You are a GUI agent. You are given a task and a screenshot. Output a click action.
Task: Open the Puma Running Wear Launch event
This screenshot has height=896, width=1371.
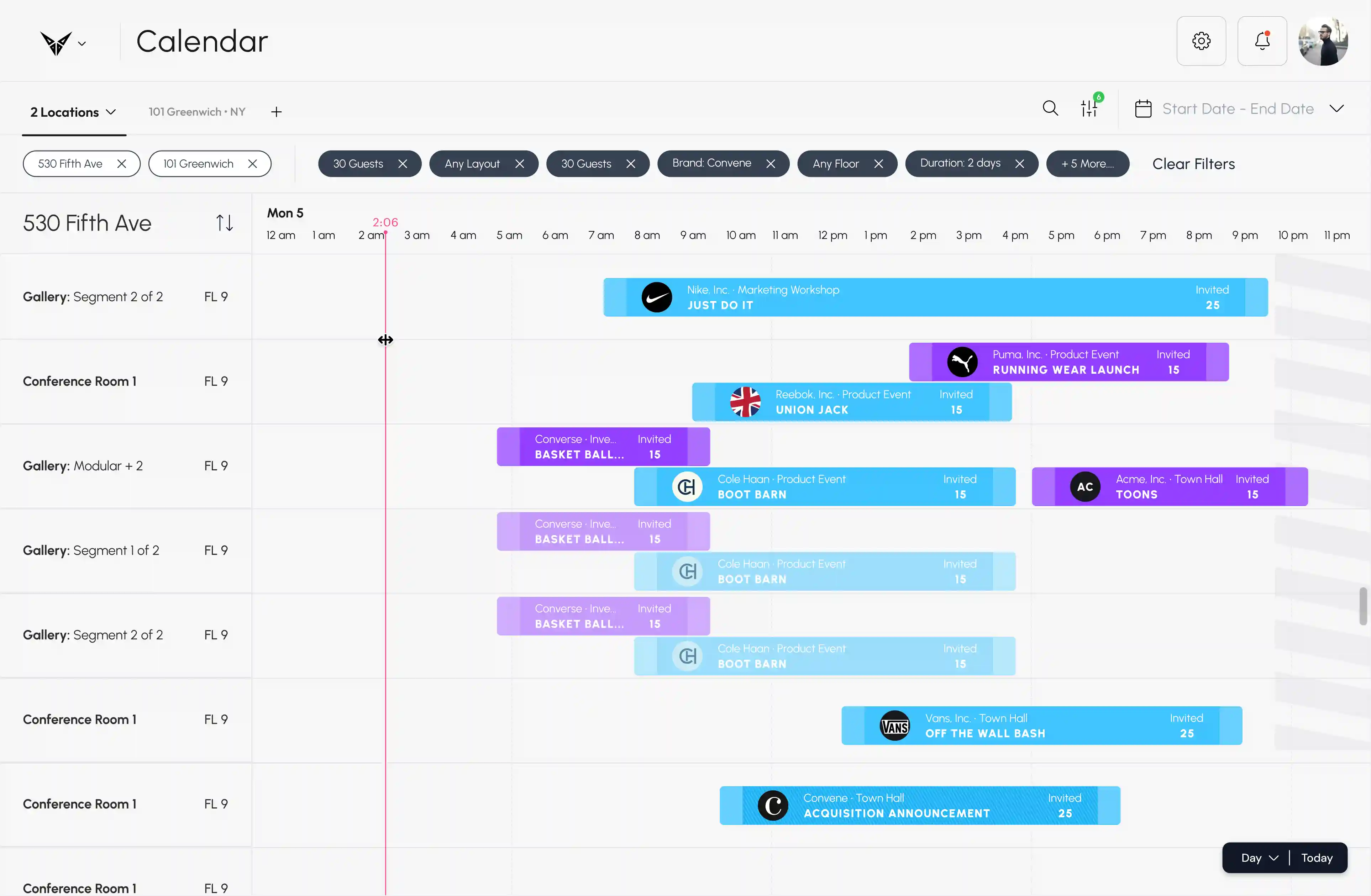point(1068,362)
